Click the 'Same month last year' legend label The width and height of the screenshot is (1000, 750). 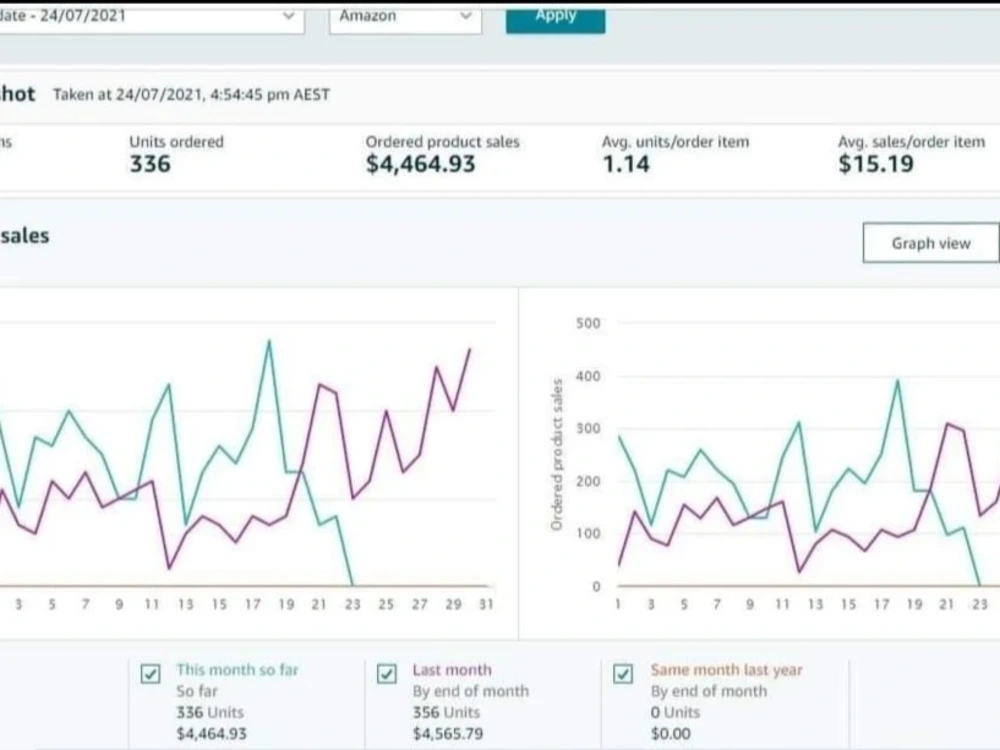(726, 670)
